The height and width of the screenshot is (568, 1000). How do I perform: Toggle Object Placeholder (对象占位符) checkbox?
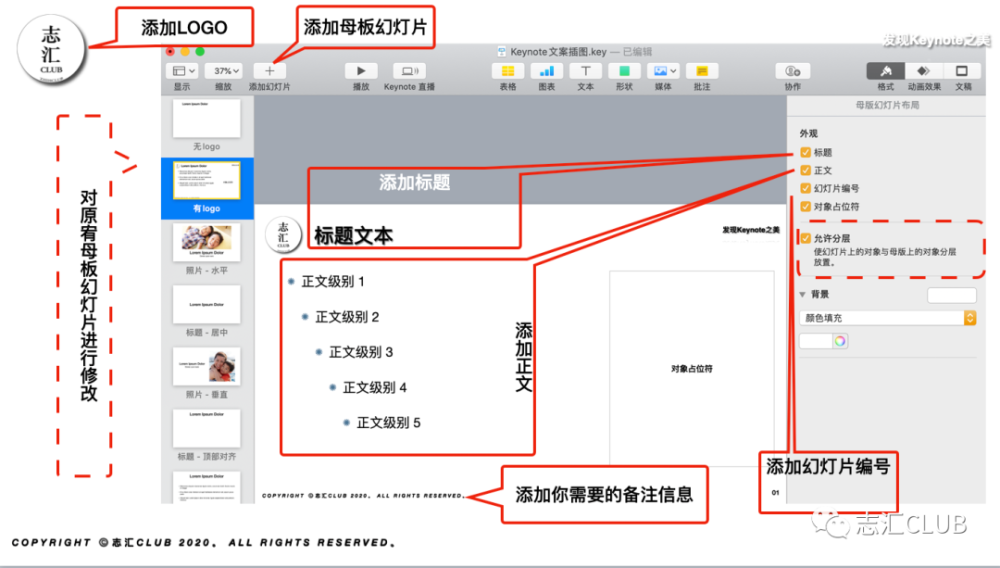point(805,207)
